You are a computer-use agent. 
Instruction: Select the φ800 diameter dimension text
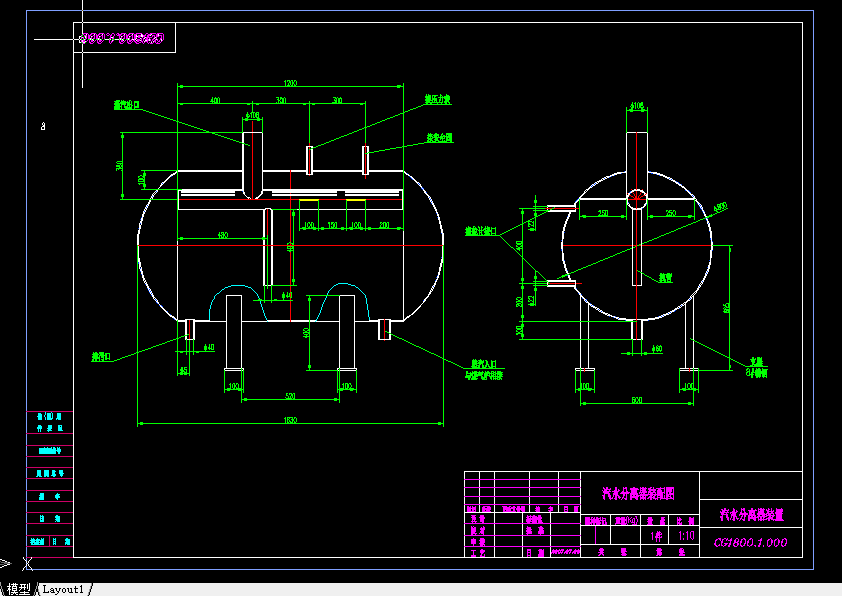721,207
